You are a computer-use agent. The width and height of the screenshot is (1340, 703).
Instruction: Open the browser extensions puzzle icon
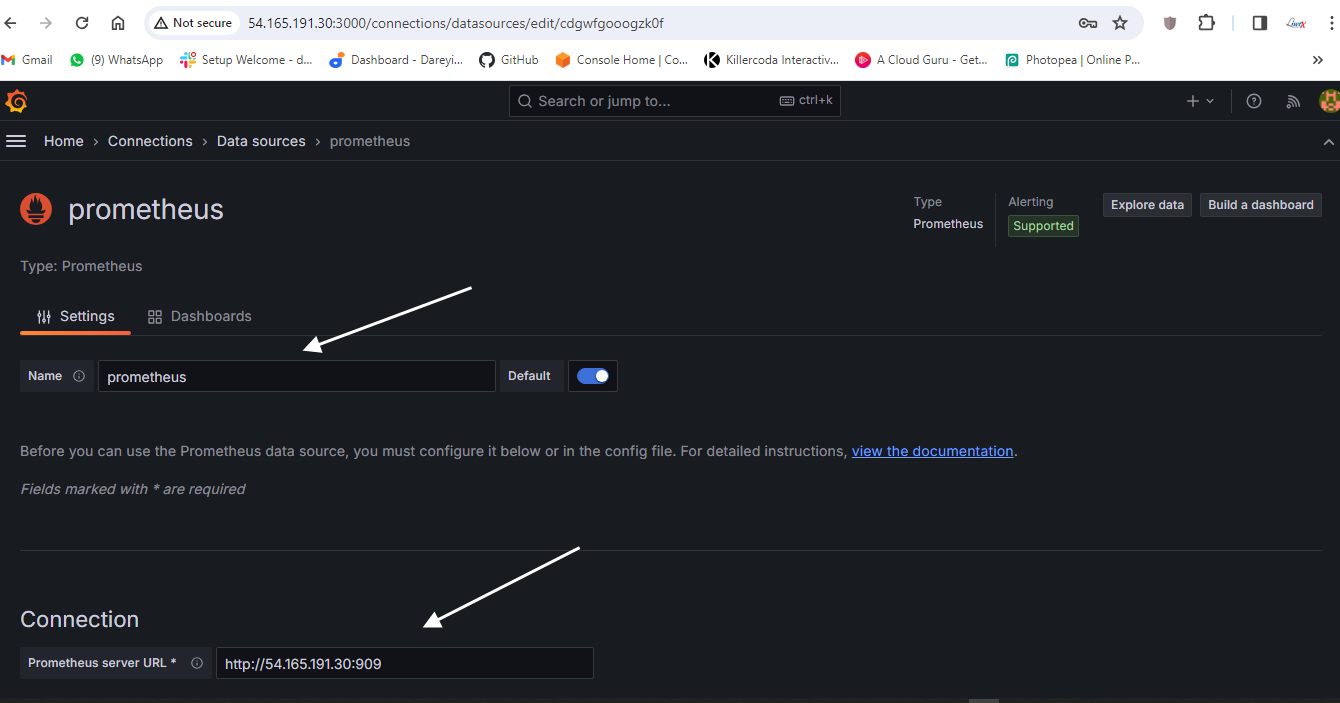1207,23
